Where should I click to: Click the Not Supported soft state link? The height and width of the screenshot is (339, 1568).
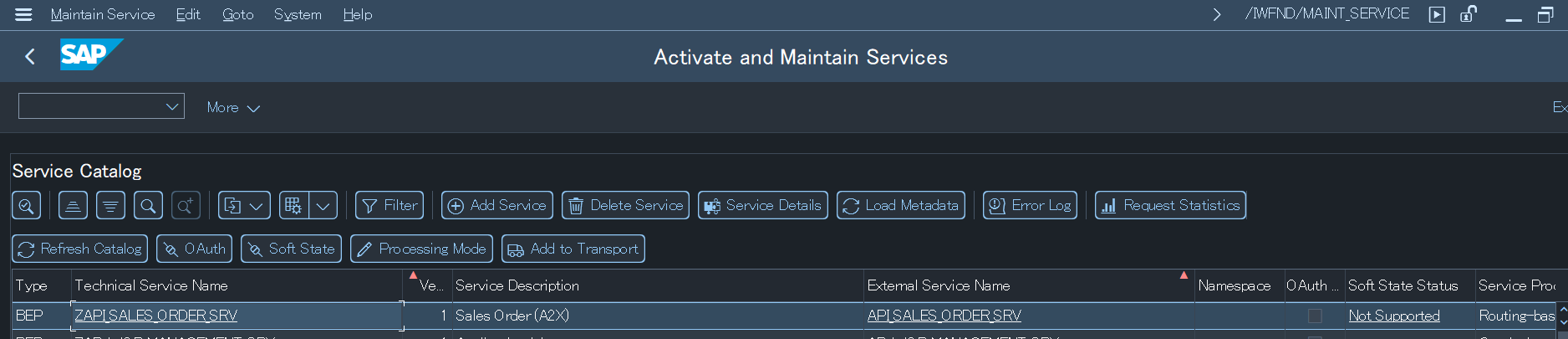click(1394, 316)
